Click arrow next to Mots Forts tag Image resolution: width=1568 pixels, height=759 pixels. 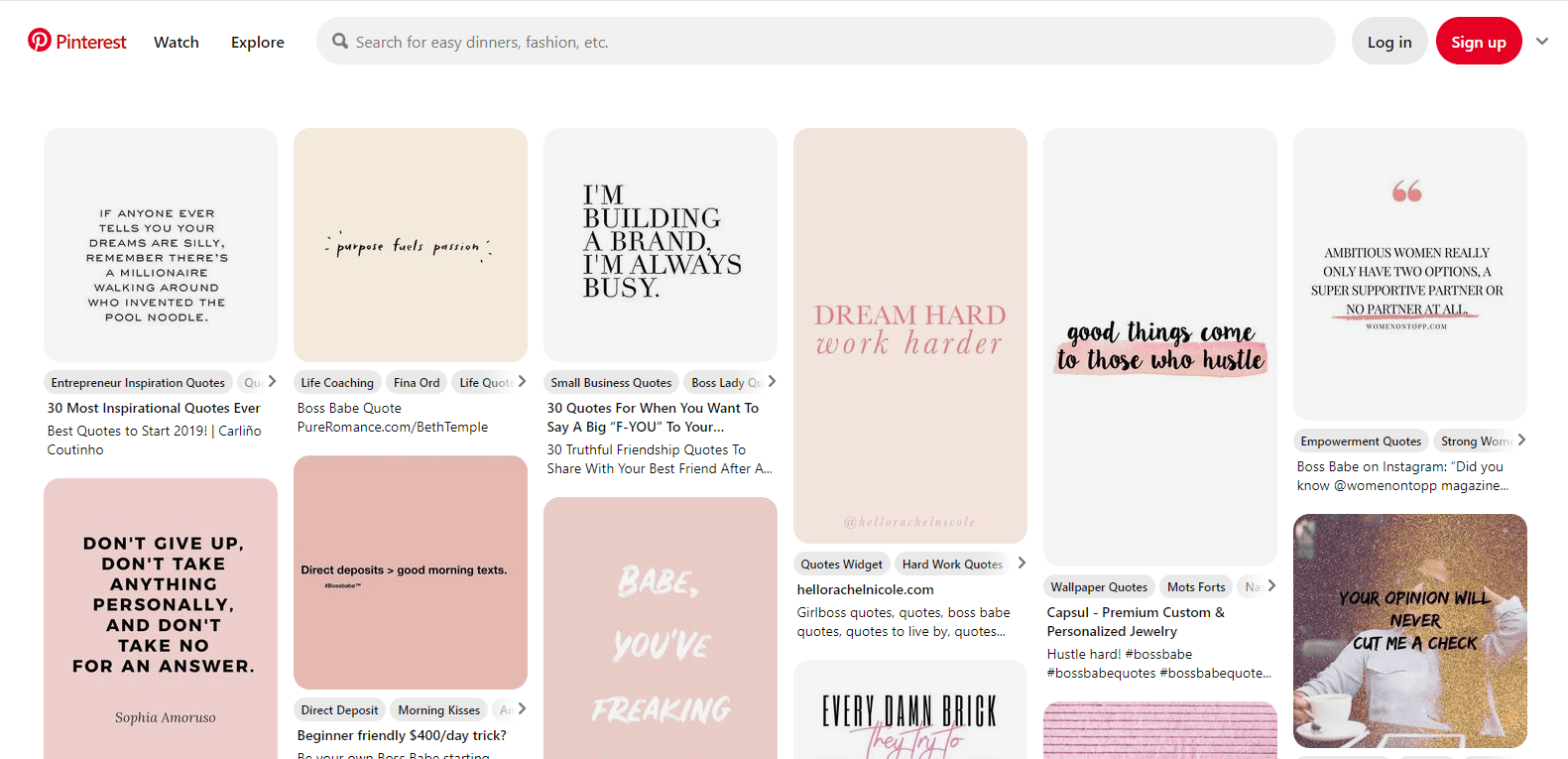tap(1271, 586)
